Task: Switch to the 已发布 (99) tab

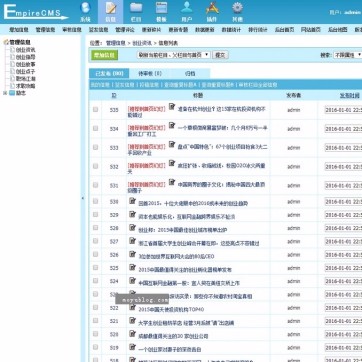Action: [x=109, y=74]
